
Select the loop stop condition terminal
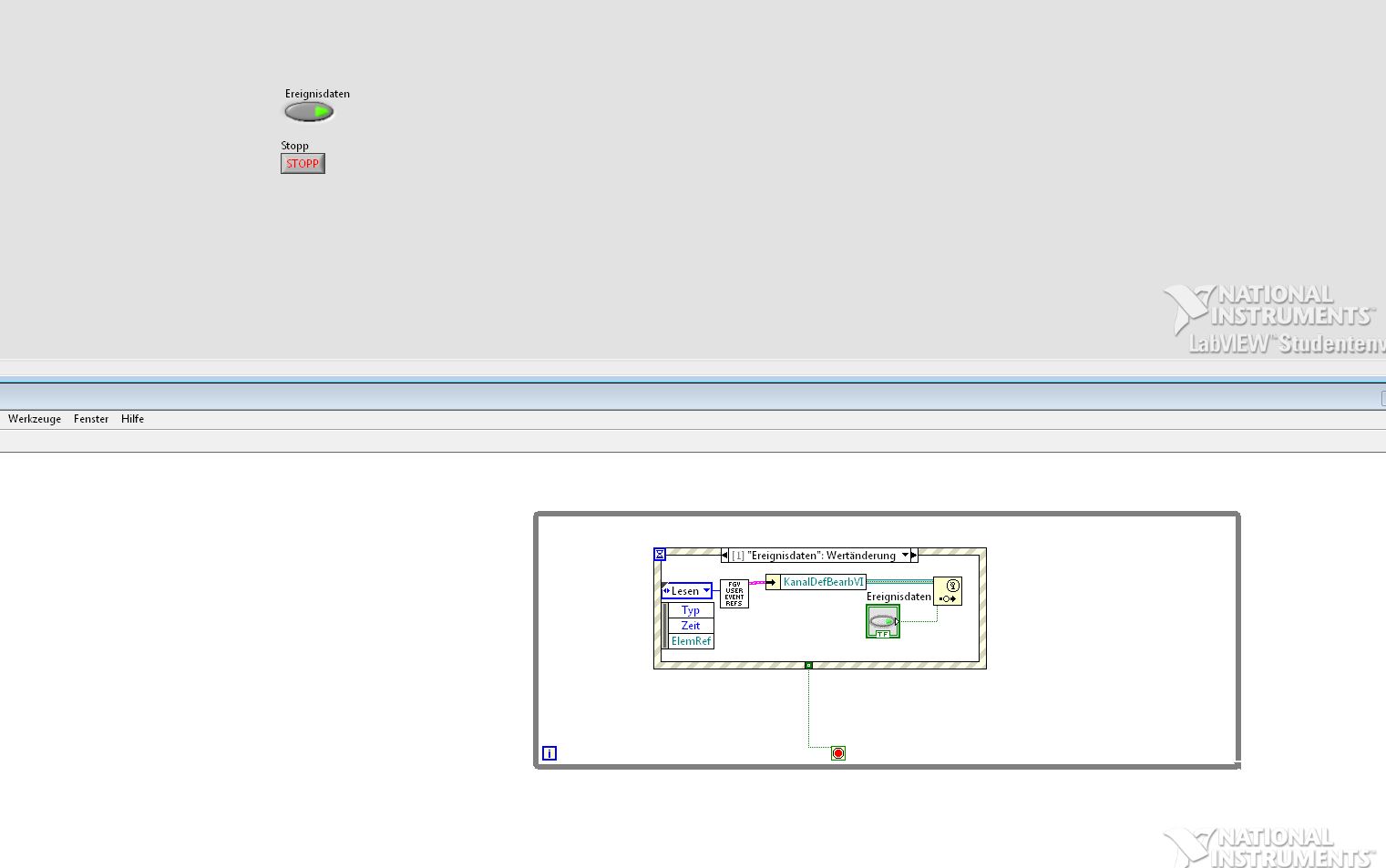(838, 753)
